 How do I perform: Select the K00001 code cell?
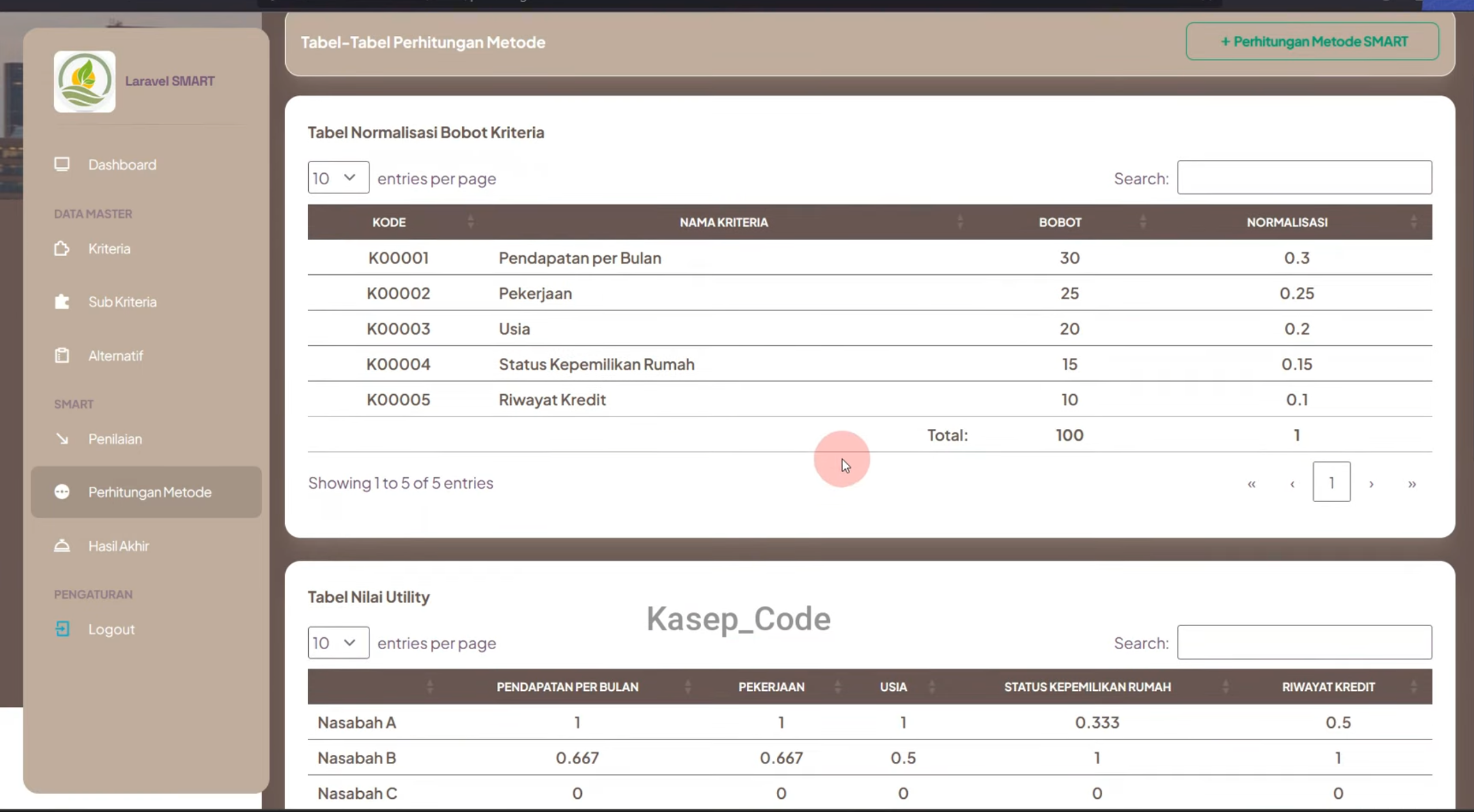pos(398,257)
